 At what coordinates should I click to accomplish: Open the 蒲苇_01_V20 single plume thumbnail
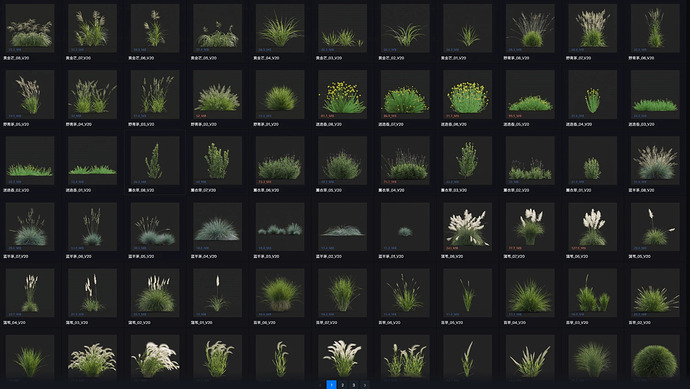(x=217, y=293)
